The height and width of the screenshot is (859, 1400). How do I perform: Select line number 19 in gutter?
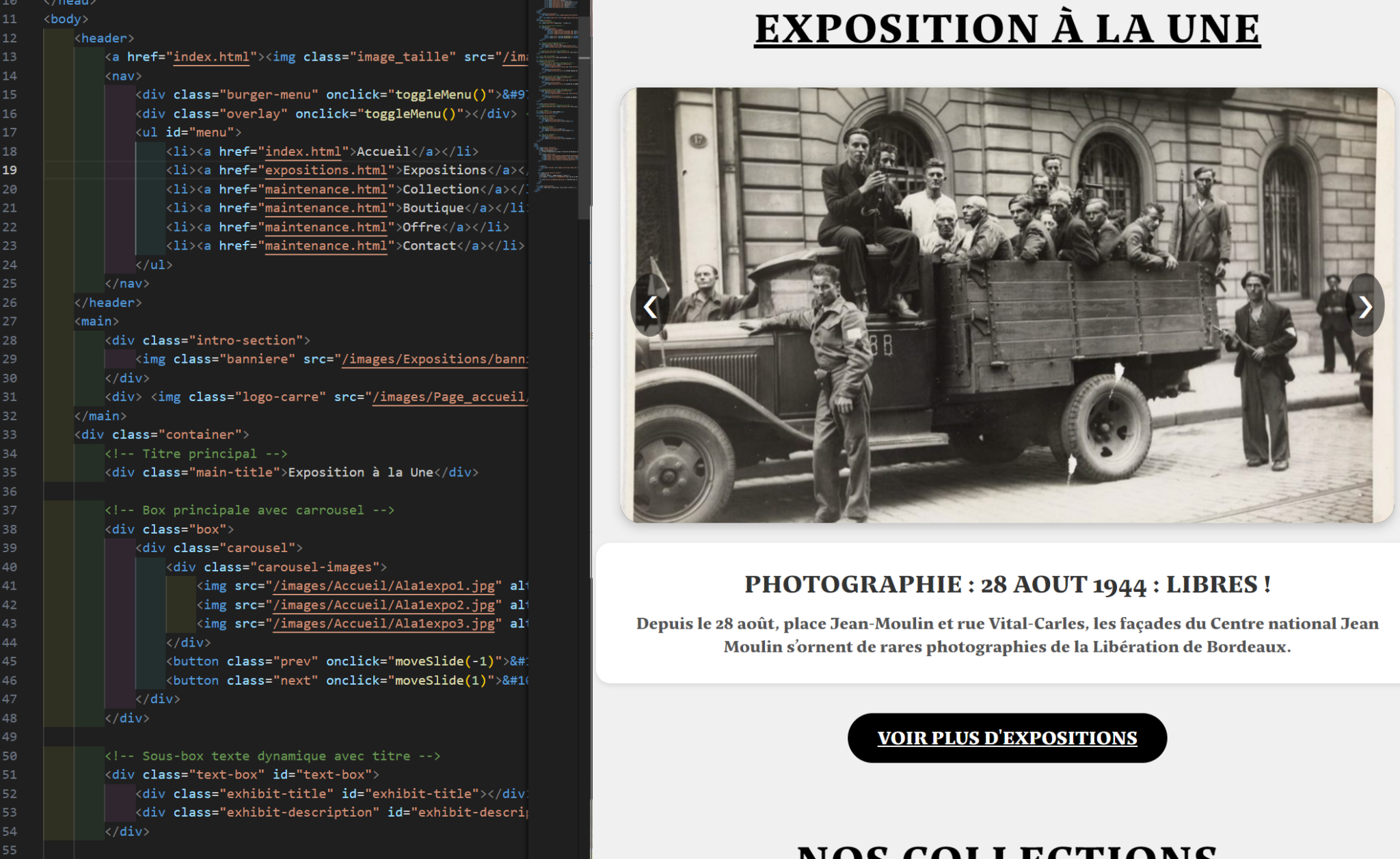click(10, 170)
